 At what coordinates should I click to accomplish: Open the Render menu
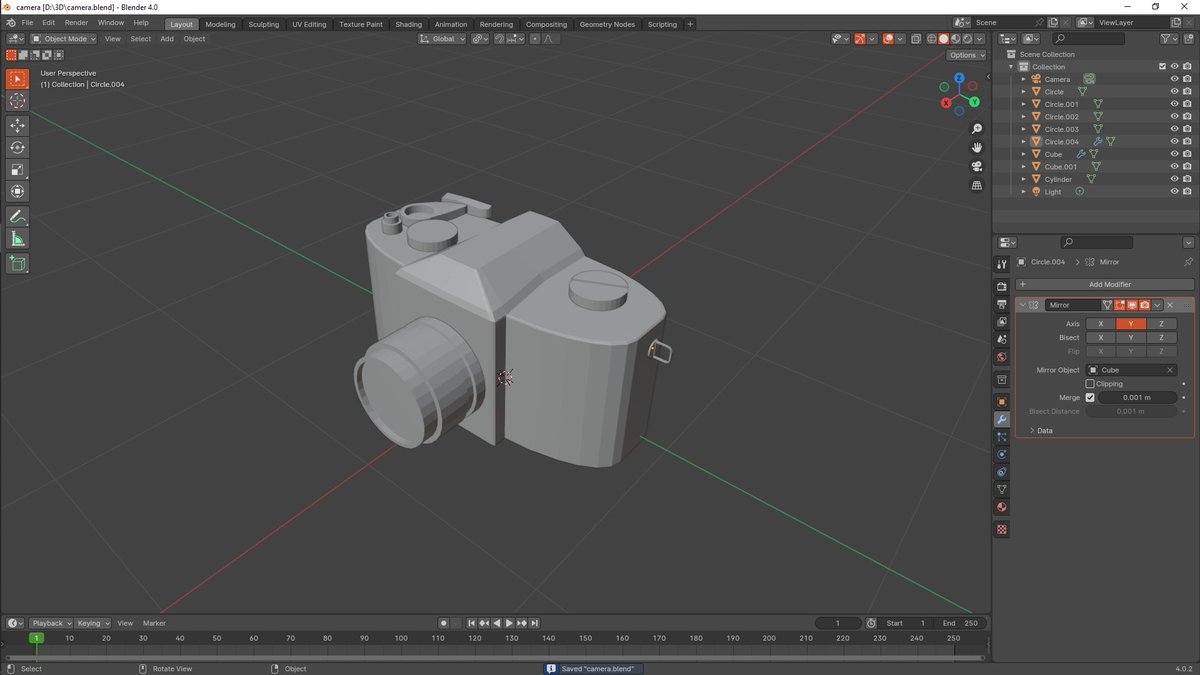point(76,23)
